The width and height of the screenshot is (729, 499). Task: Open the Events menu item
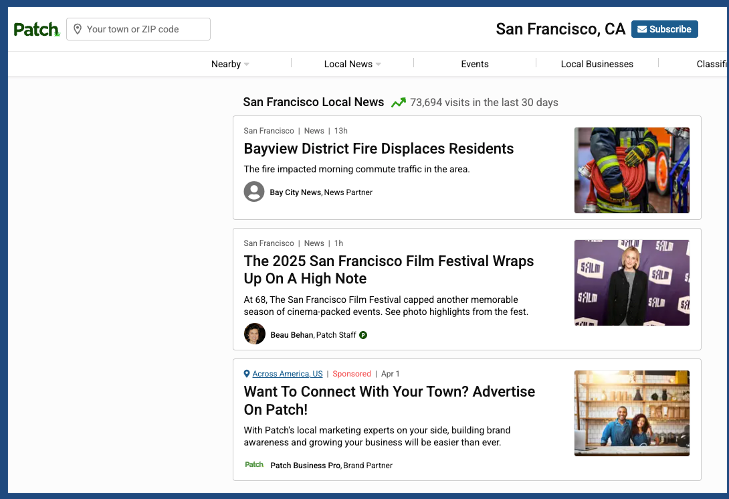point(475,64)
